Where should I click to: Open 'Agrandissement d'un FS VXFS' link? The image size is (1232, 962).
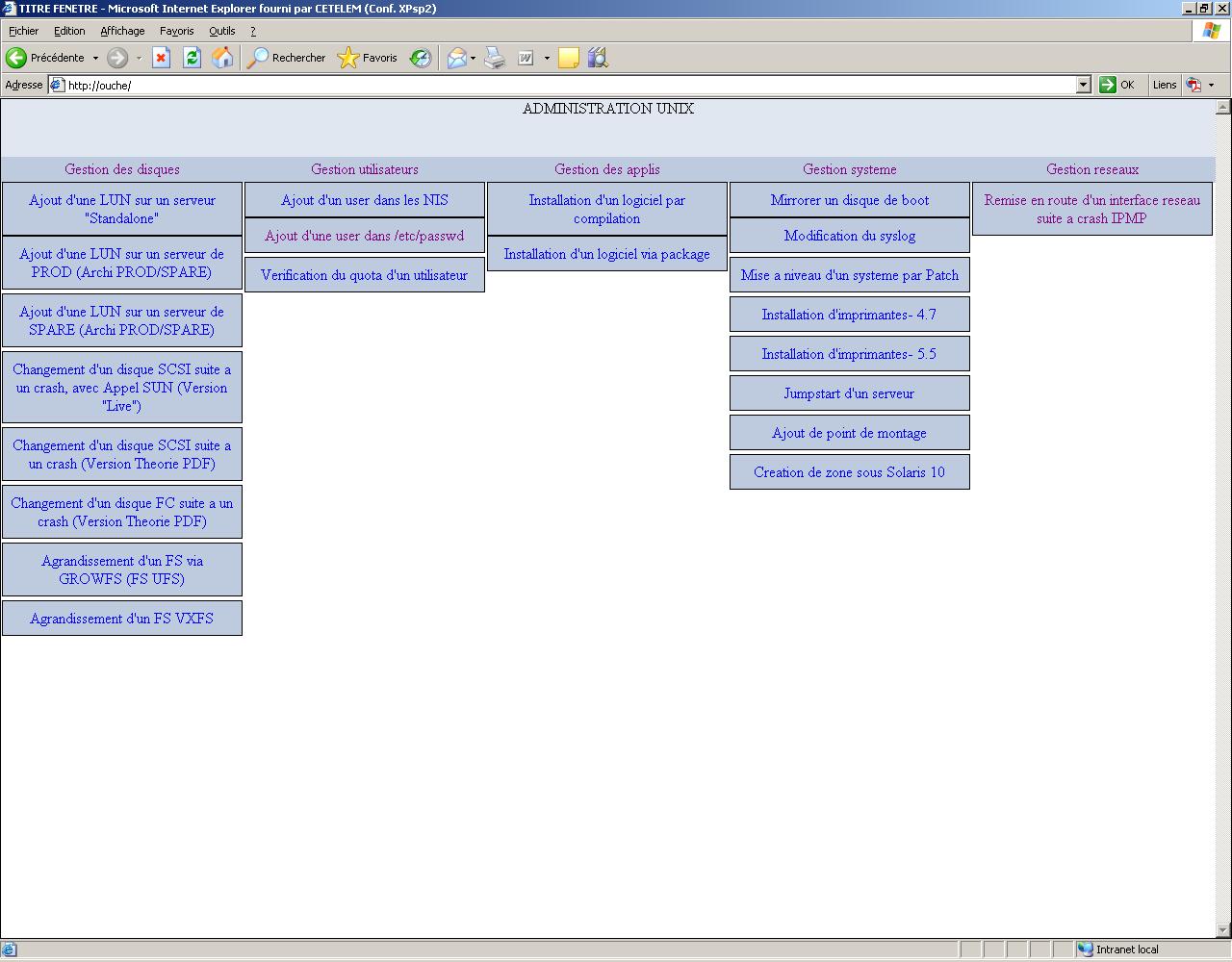coord(122,619)
